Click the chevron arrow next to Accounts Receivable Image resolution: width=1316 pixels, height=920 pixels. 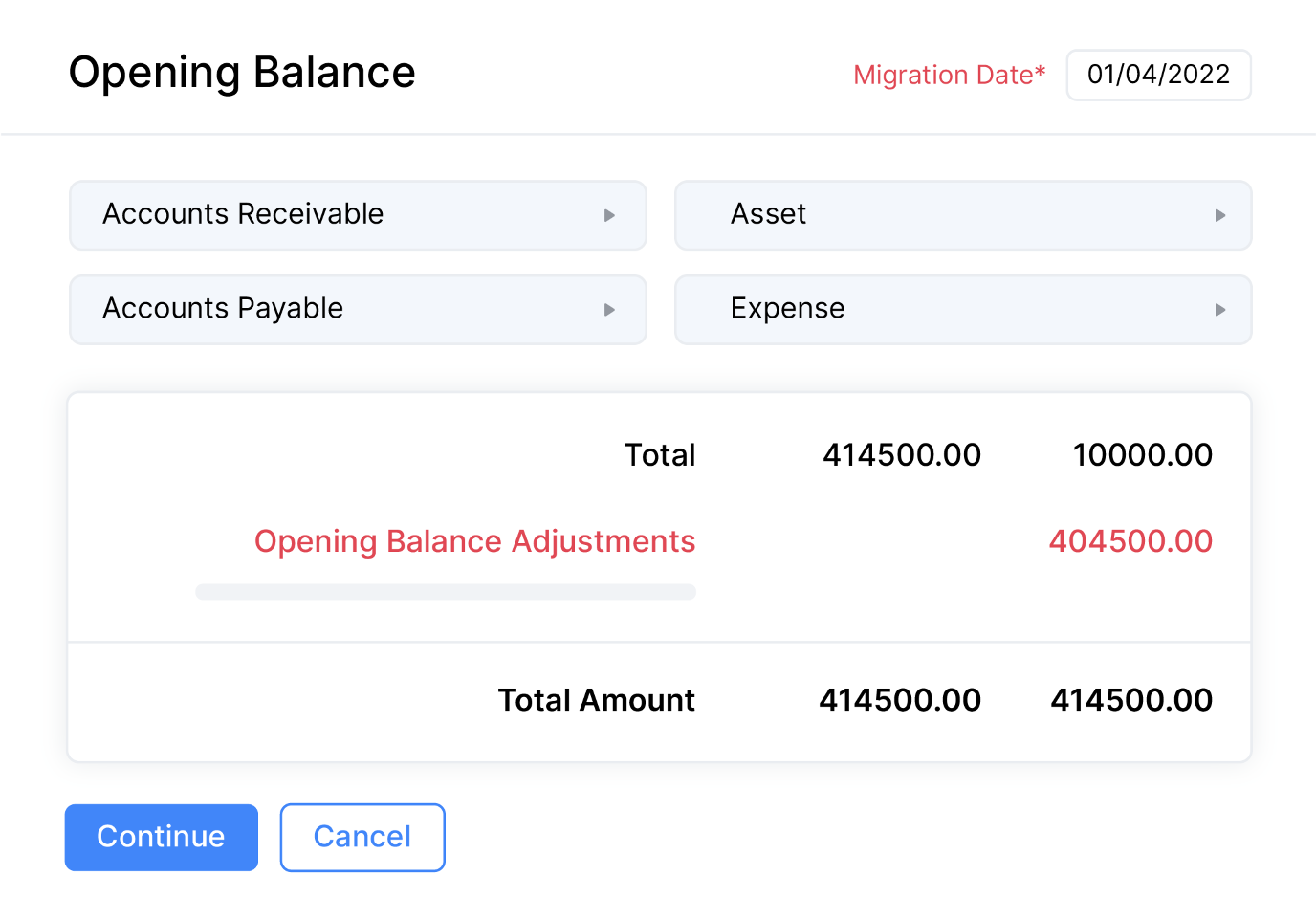tap(609, 215)
